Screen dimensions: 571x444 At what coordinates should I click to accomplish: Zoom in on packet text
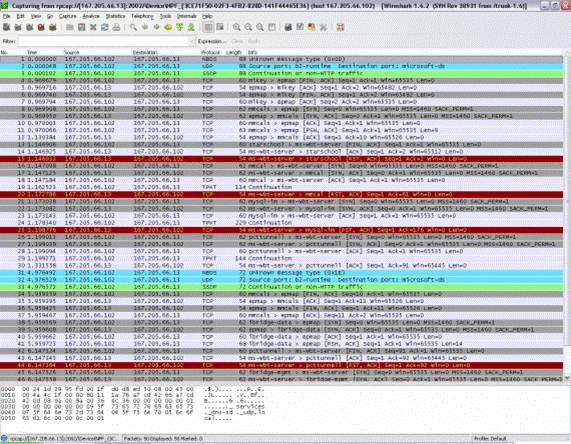pyautogui.click(x=237, y=27)
